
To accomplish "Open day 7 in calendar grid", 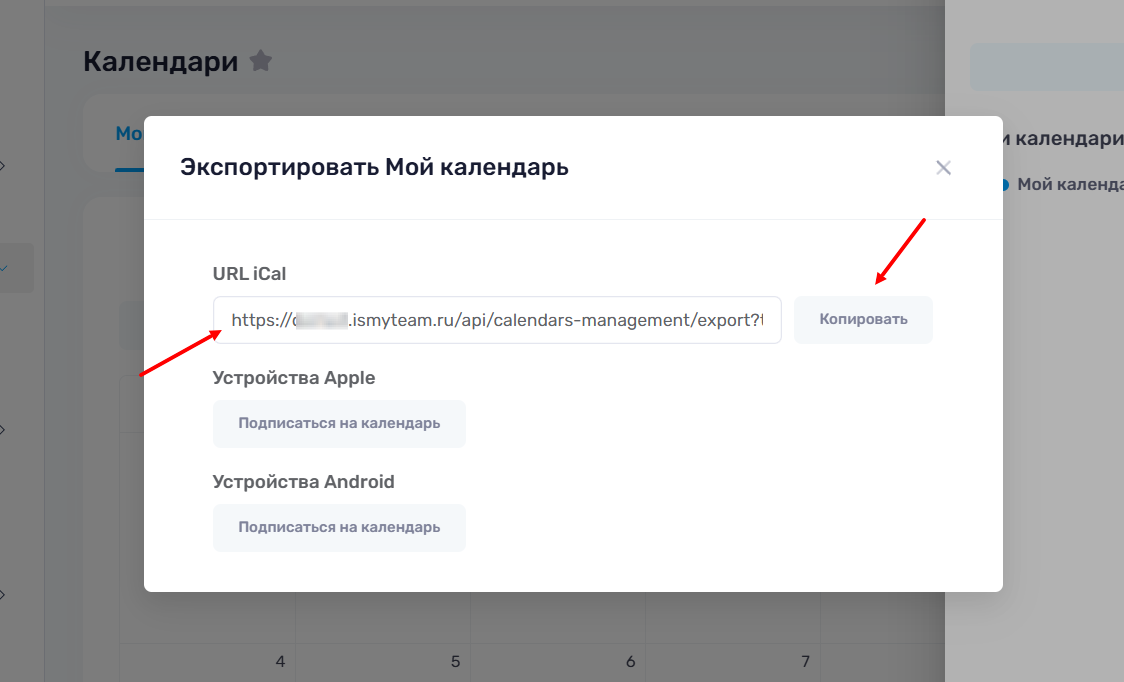I will [x=805, y=662].
